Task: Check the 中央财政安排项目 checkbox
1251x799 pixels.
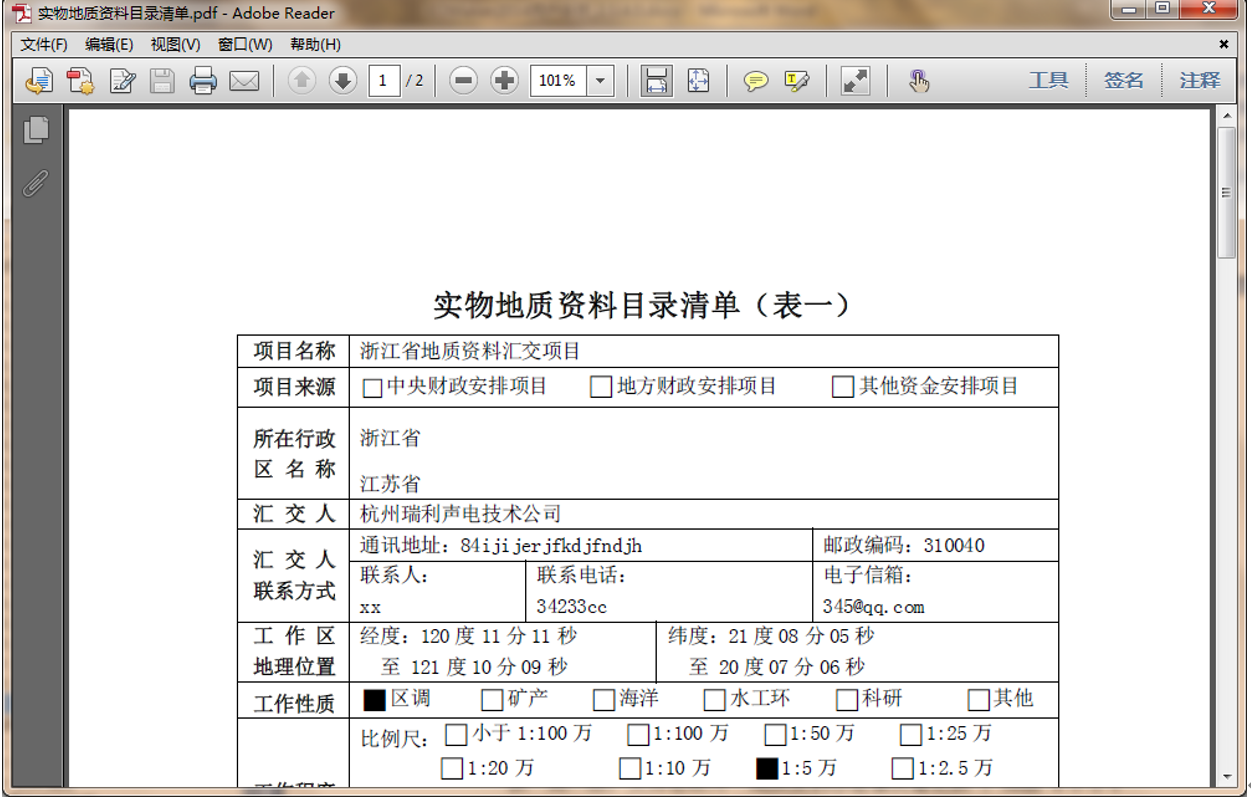Action: pos(372,388)
